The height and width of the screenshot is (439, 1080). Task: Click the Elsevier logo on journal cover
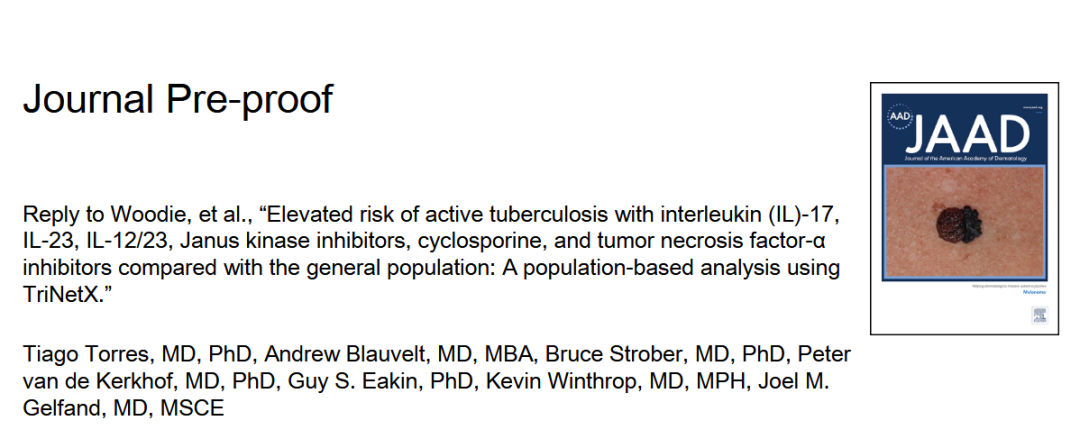1039,316
